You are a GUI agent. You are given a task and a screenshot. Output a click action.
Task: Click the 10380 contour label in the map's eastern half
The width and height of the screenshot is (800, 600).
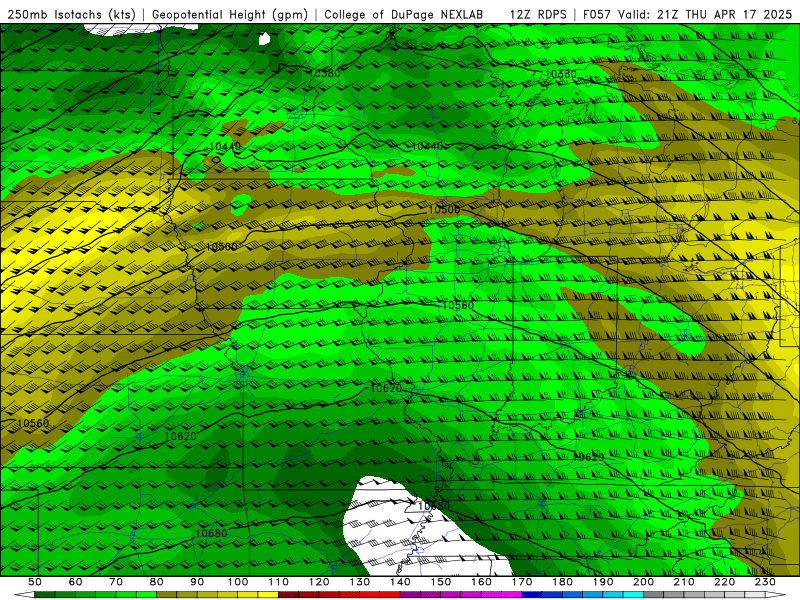561,74
